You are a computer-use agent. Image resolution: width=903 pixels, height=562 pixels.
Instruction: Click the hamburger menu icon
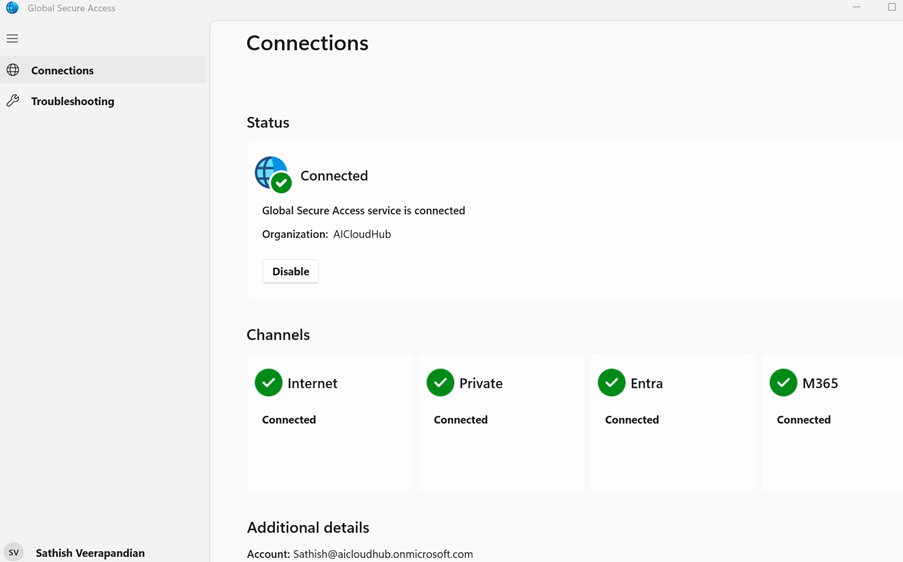point(12,39)
